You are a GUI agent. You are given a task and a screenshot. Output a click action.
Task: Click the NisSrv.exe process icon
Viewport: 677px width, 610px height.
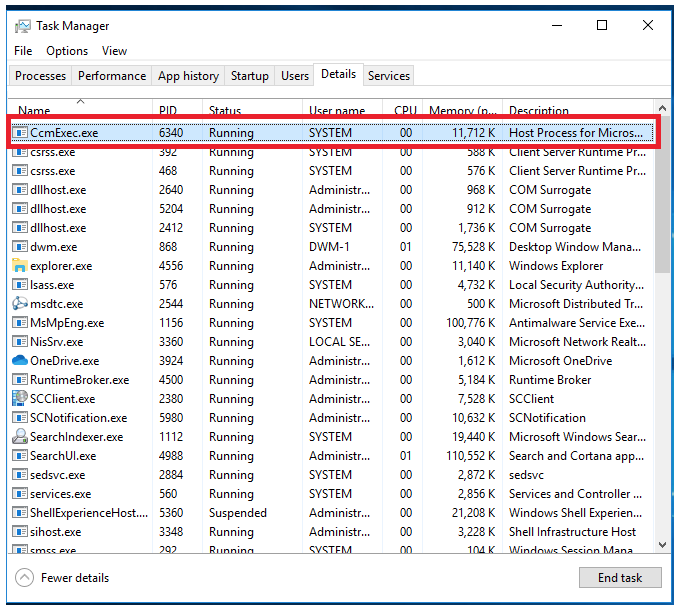click(x=19, y=341)
